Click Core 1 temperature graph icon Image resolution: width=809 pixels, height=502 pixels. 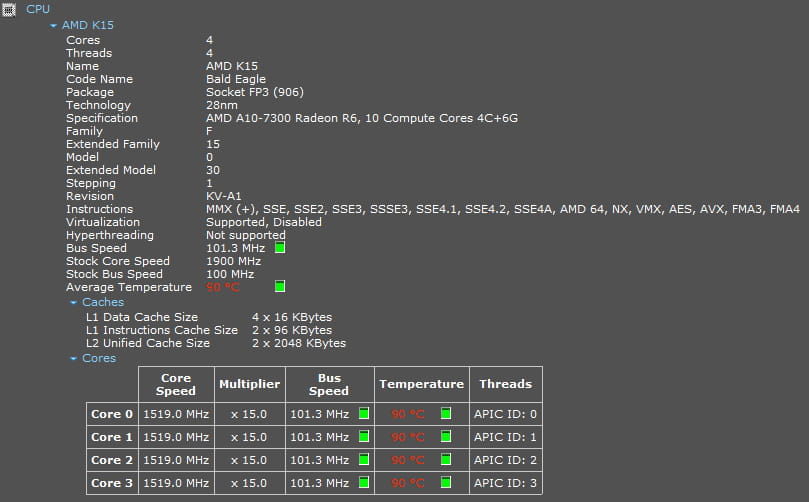pyautogui.click(x=446, y=436)
